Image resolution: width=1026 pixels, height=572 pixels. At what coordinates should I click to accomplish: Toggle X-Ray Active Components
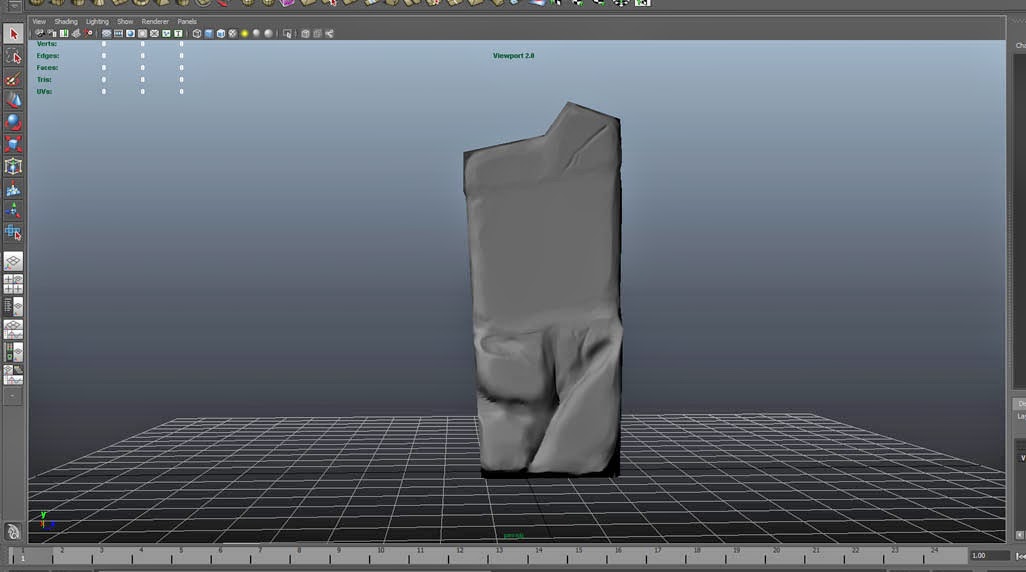coord(317,33)
